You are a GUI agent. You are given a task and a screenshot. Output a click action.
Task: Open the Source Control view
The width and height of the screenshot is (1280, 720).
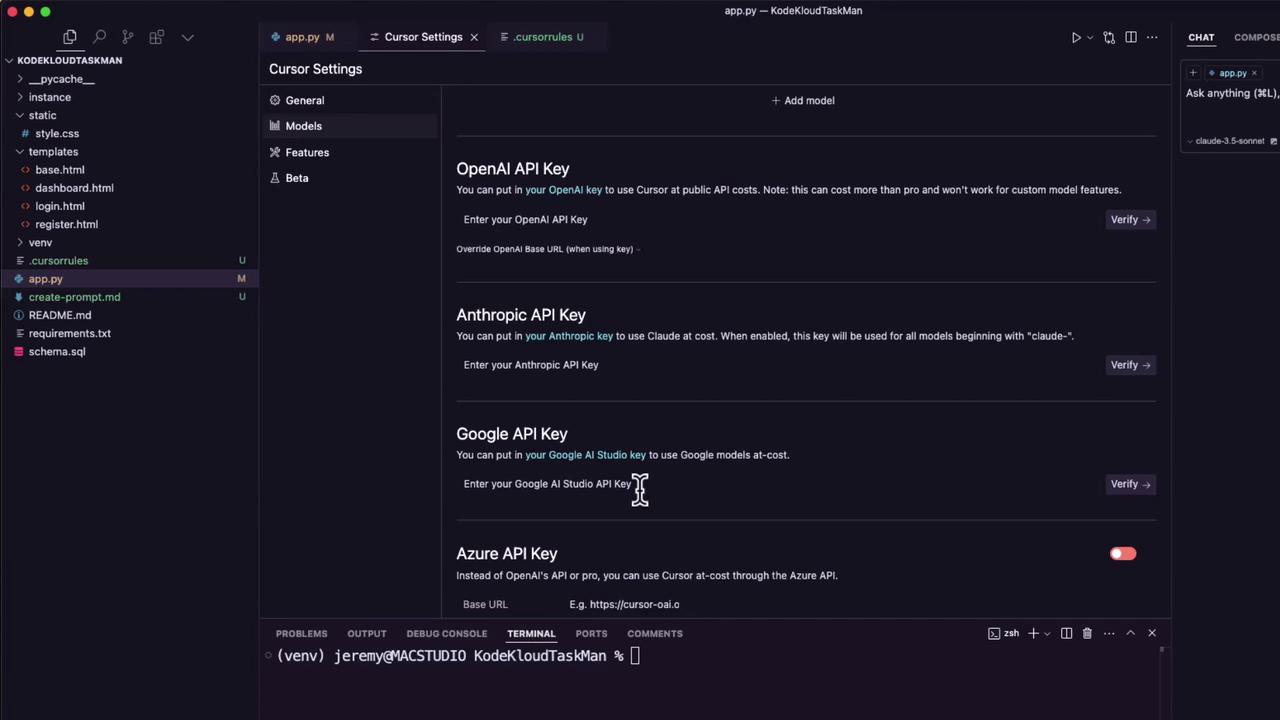[128, 37]
